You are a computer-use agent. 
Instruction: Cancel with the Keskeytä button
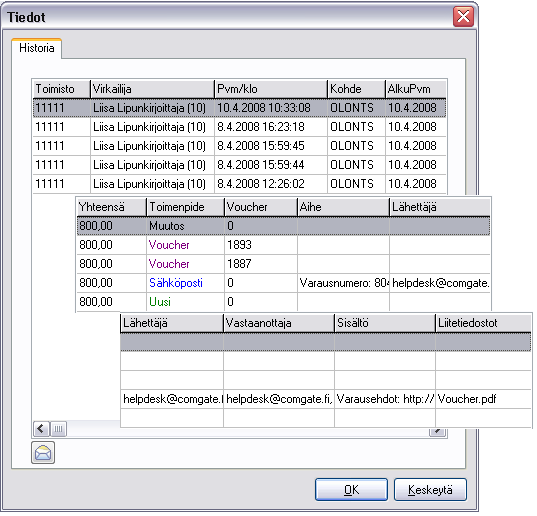coord(430,490)
